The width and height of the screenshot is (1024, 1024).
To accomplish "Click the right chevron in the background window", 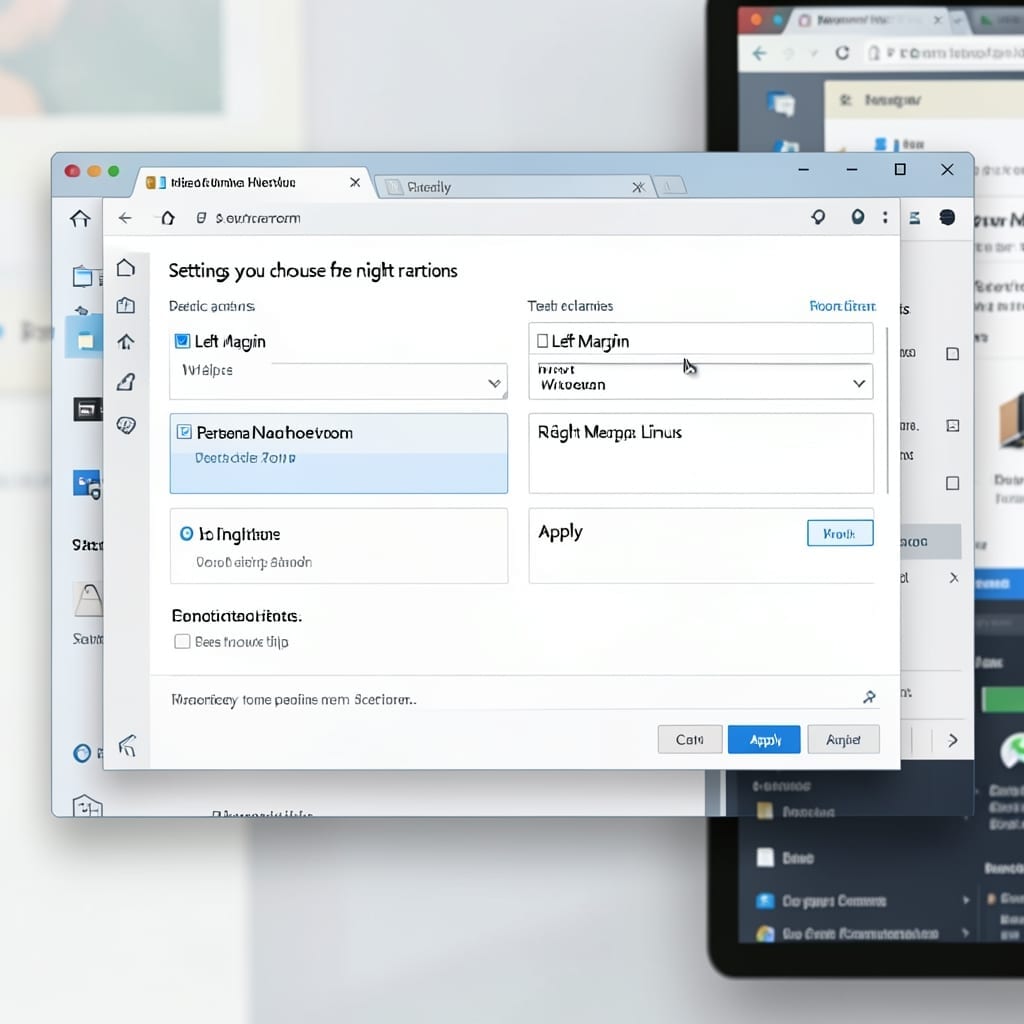I will 953,740.
